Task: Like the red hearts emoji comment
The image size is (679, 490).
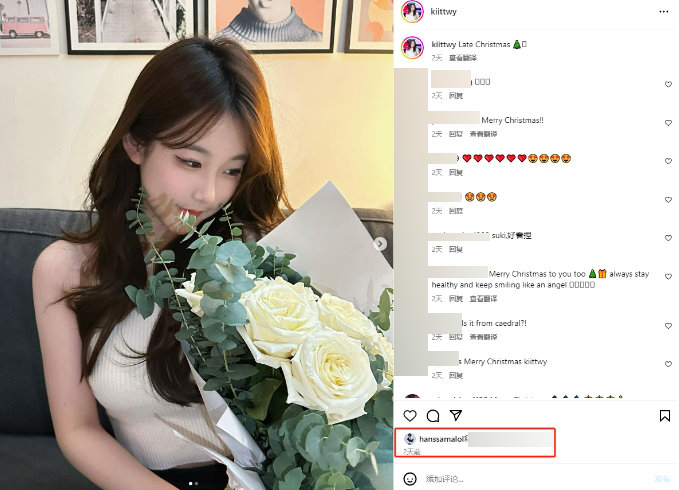Action: coord(668,161)
